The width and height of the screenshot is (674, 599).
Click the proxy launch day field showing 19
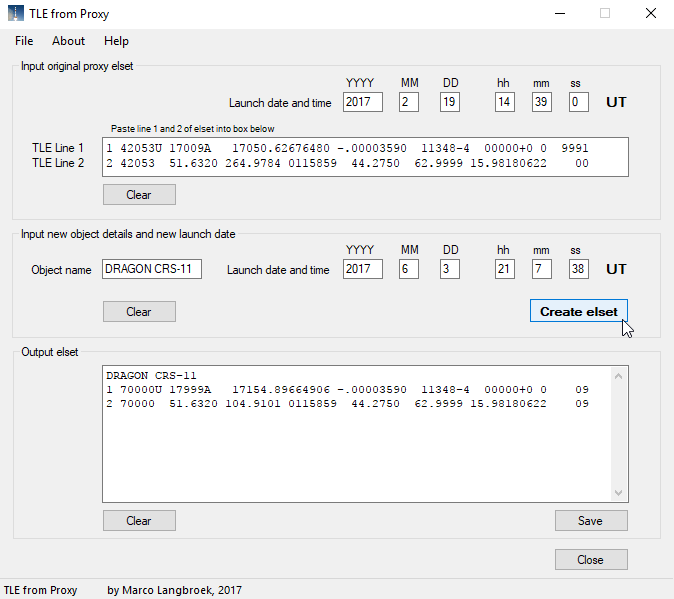(x=450, y=102)
